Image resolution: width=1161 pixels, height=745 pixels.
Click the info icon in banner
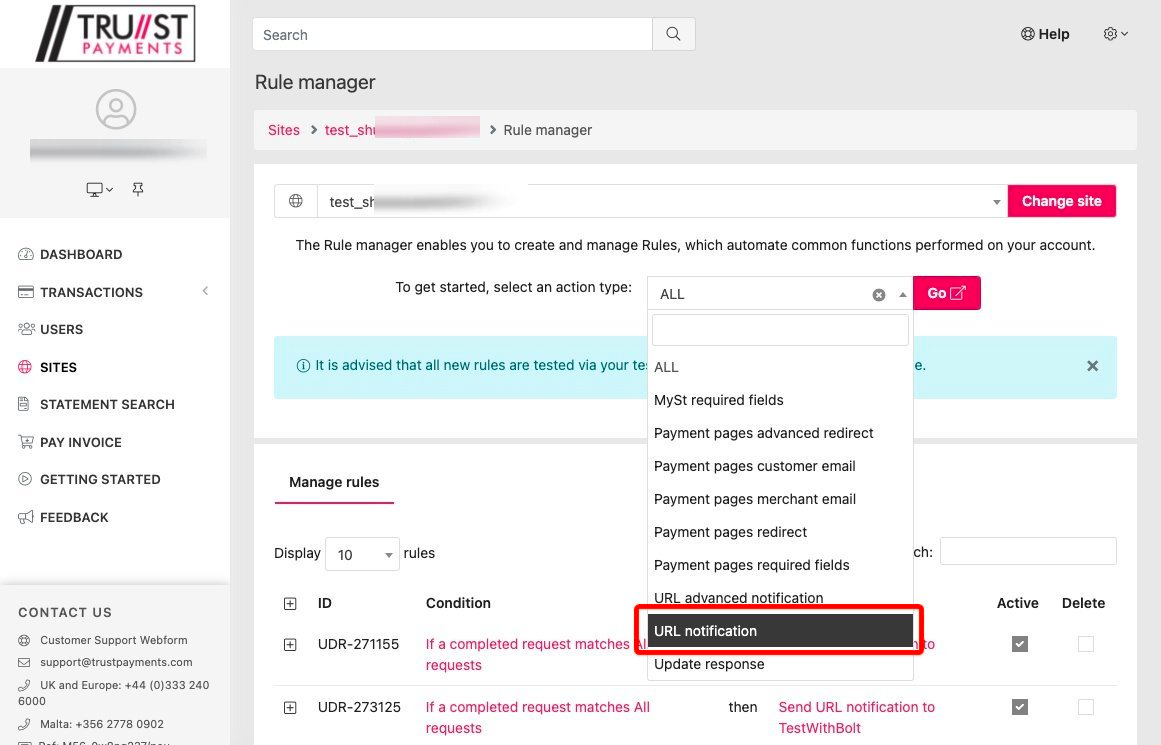tap(303, 366)
